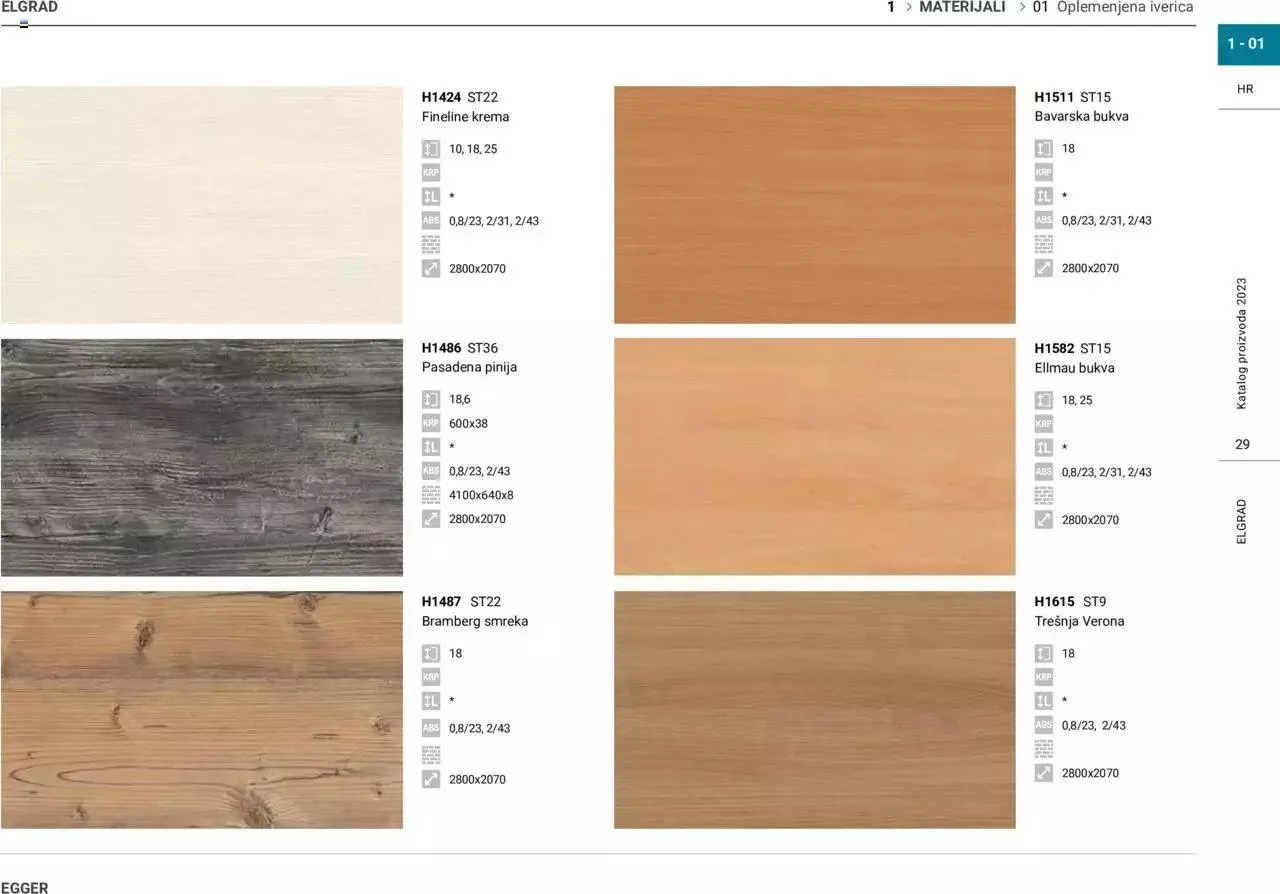
Task: Click the panel pattern icon beside 4100x640x8
Action: pyautogui.click(x=431, y=495)
